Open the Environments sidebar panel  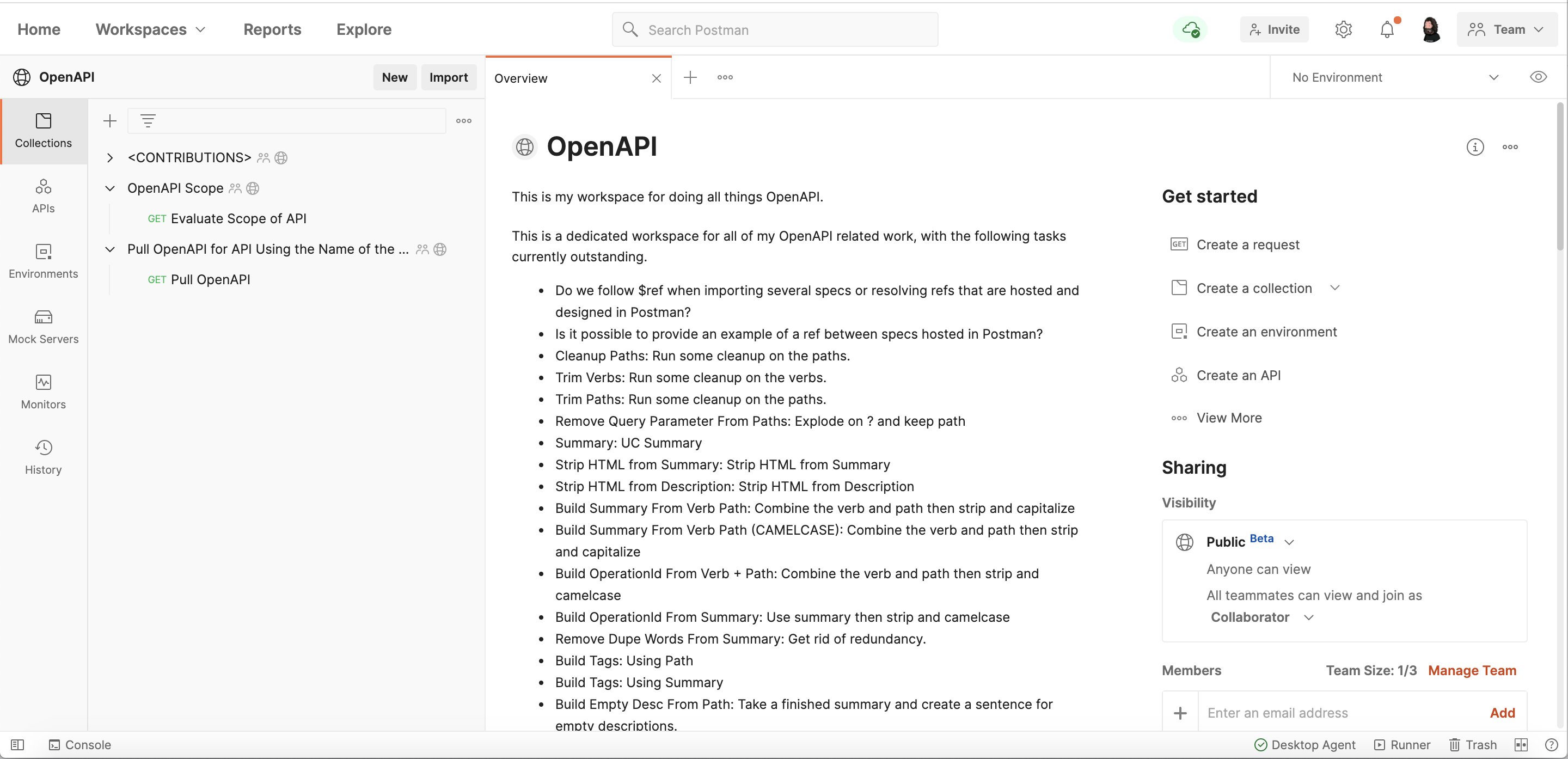(x=43, y=261)
